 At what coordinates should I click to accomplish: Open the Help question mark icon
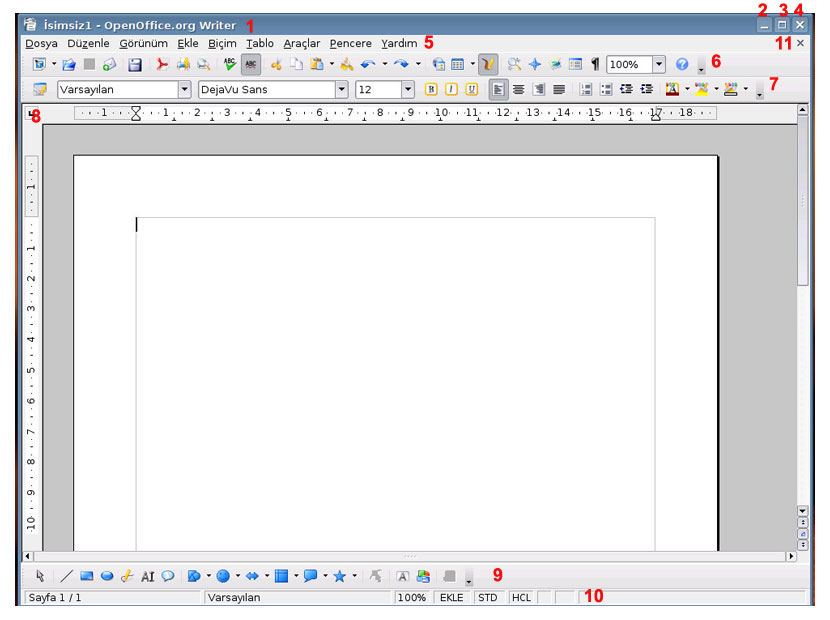[682, 65]
